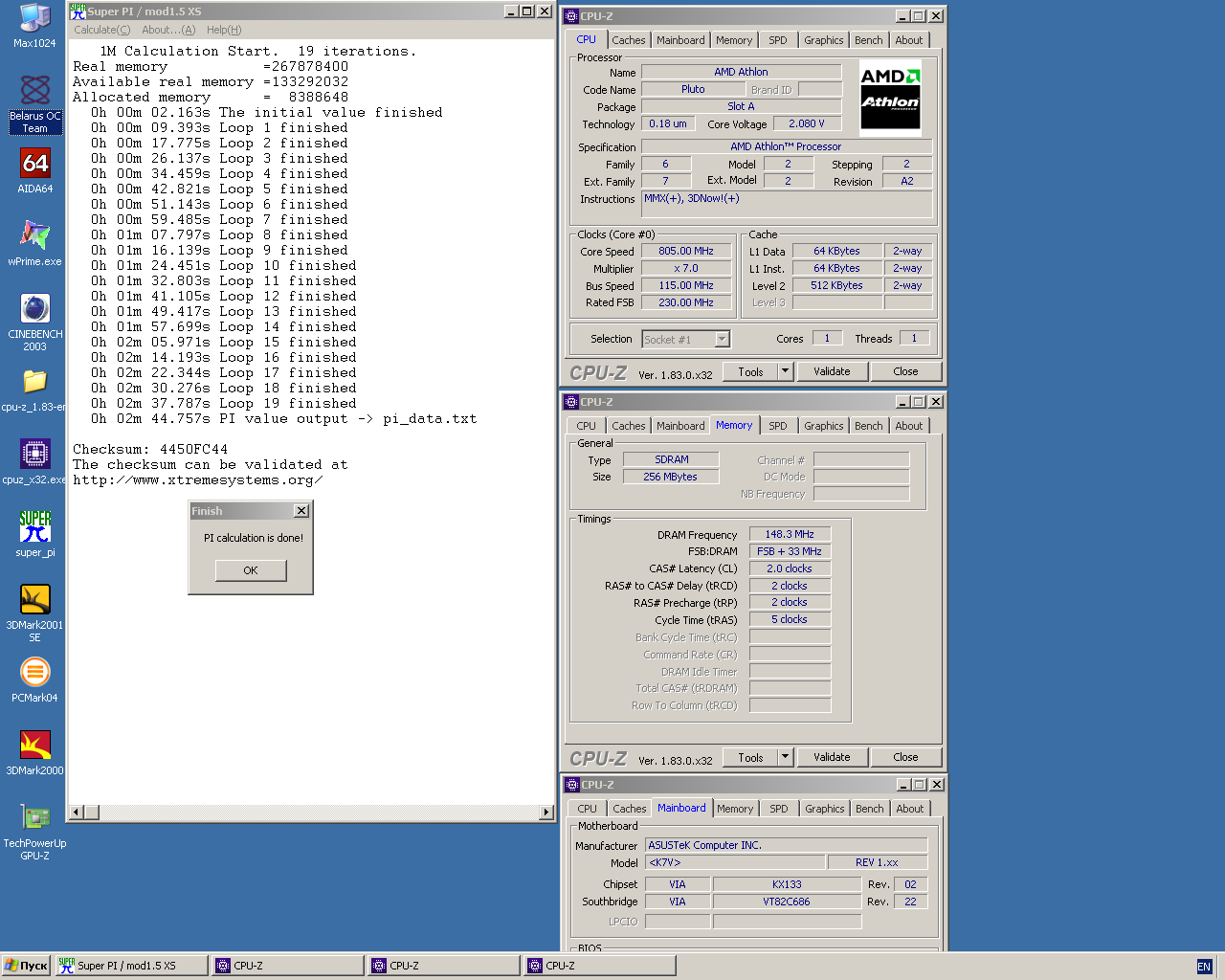Select TechPowerUp GPU-Z desktop icon
Image resolution: width=1225 pixels, height=980 pixels.
34,832
